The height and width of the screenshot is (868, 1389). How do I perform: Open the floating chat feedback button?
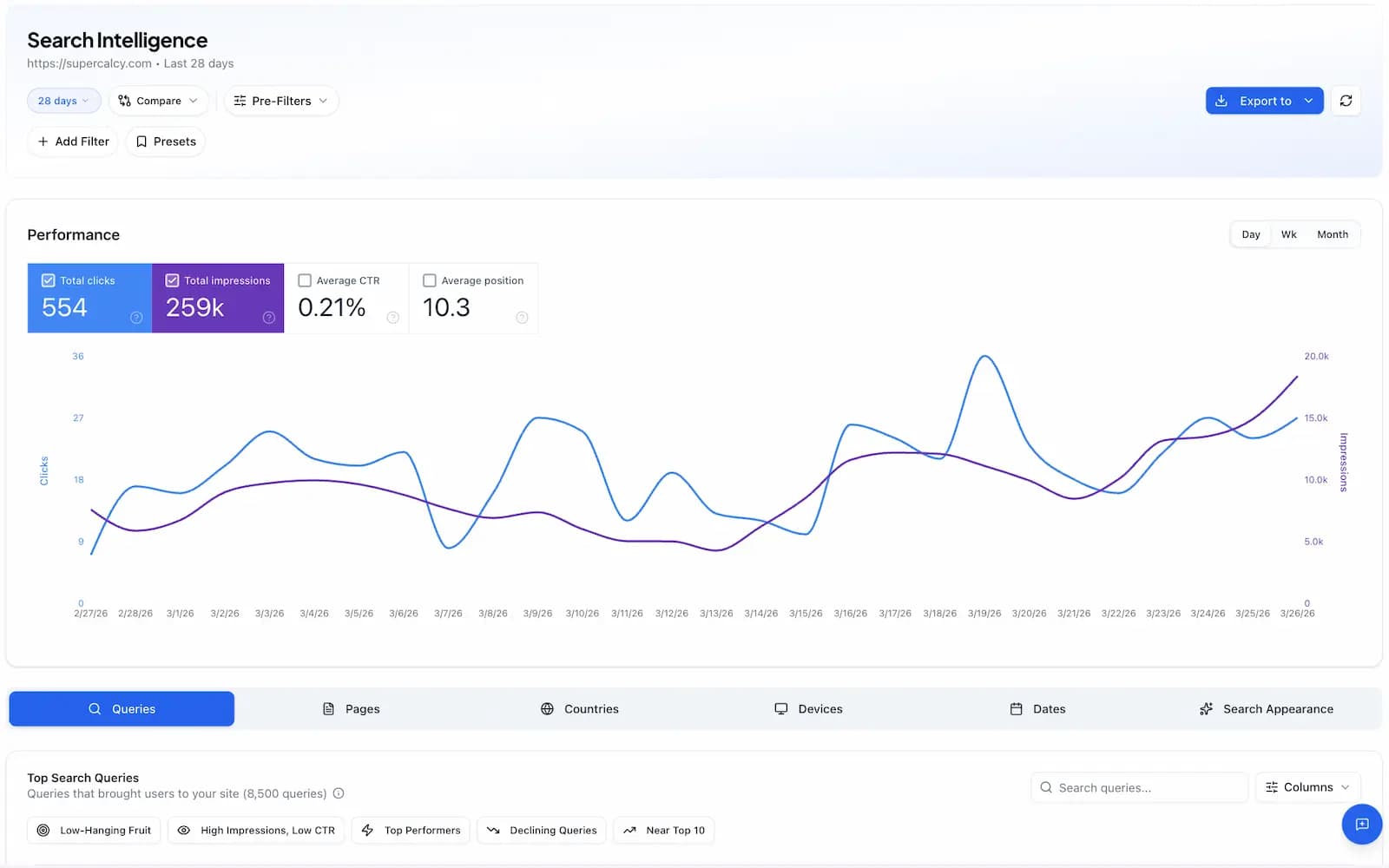pos(1361,824)
